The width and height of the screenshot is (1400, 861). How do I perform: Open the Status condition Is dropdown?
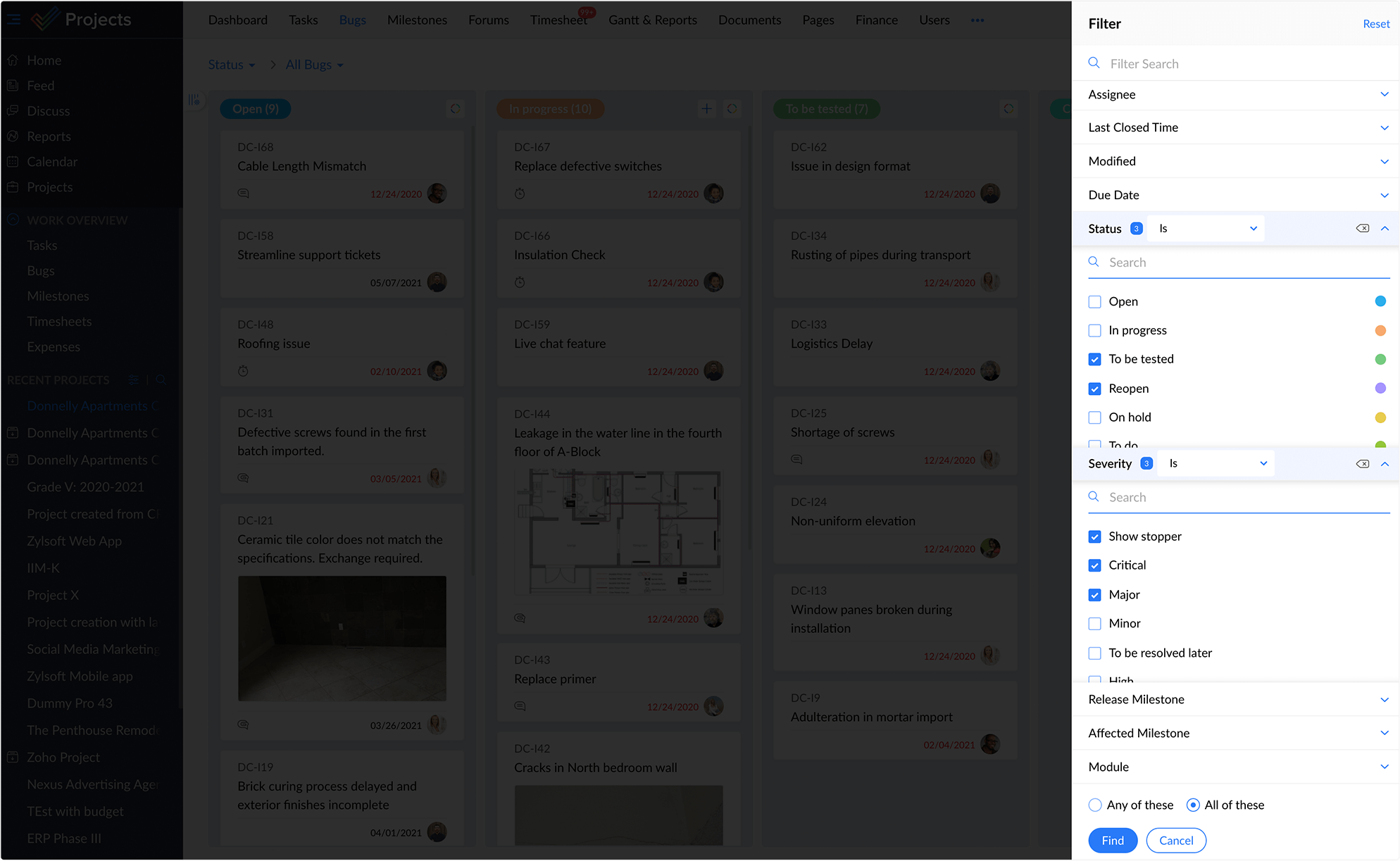1206,228
